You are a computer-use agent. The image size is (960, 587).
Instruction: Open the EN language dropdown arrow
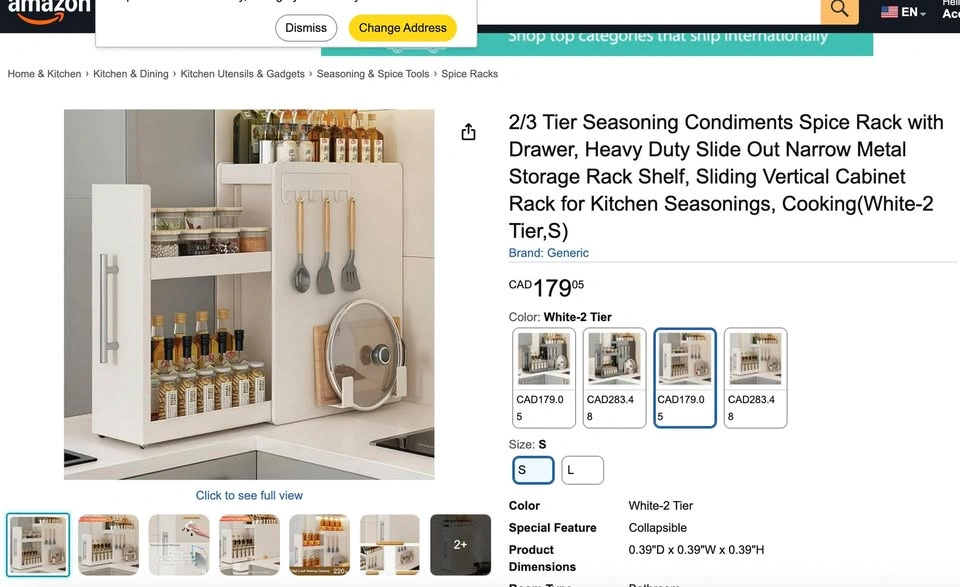tap(923, 13)
